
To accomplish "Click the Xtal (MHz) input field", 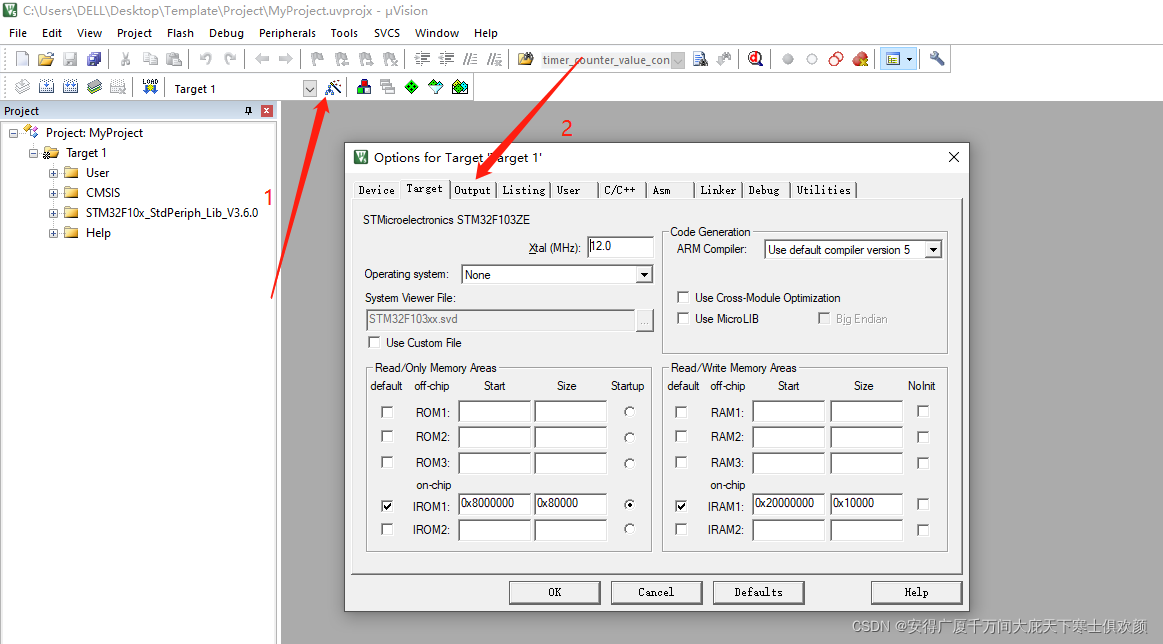I will point(620,246).
